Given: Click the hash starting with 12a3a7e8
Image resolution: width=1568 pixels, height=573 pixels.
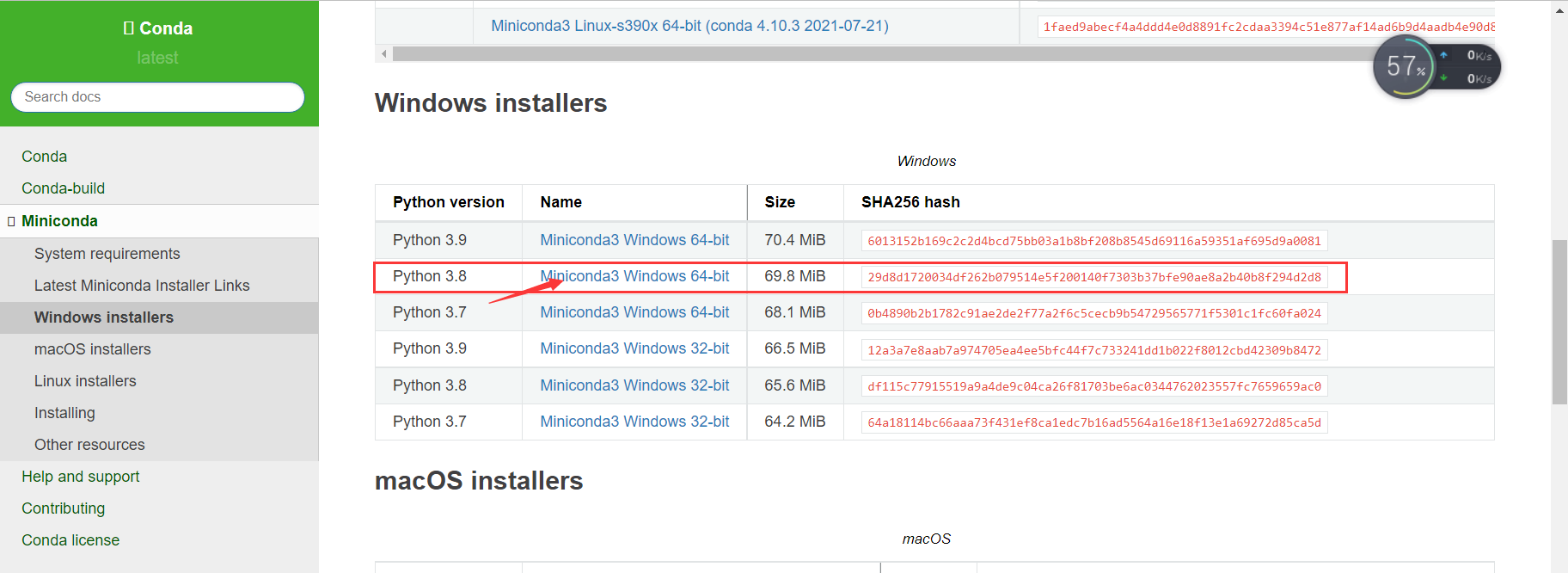Looking at the screenshot, I should coord(1094,350).
